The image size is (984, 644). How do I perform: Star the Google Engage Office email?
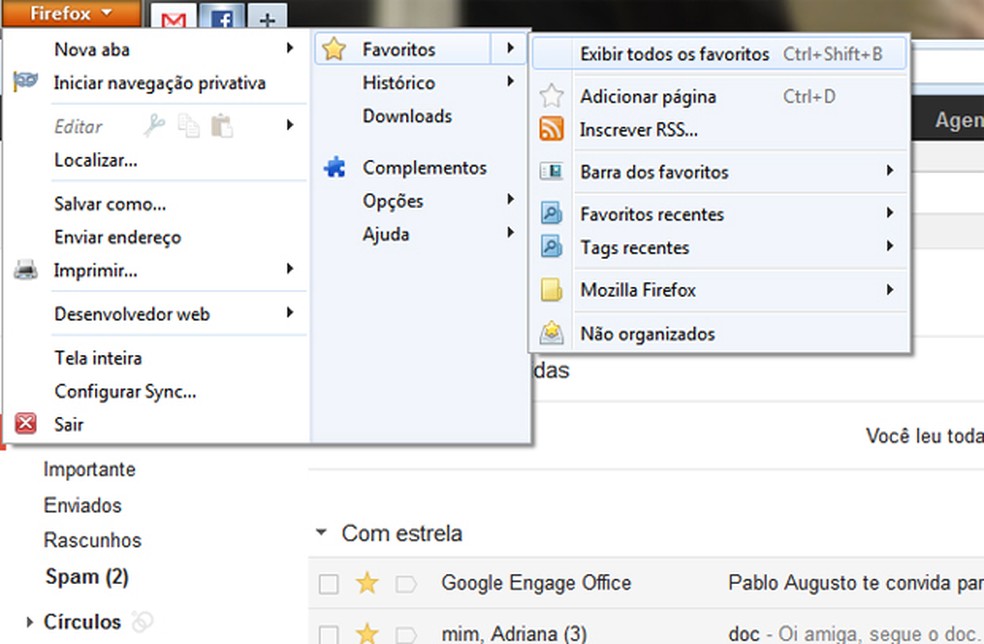pos(366,583)
